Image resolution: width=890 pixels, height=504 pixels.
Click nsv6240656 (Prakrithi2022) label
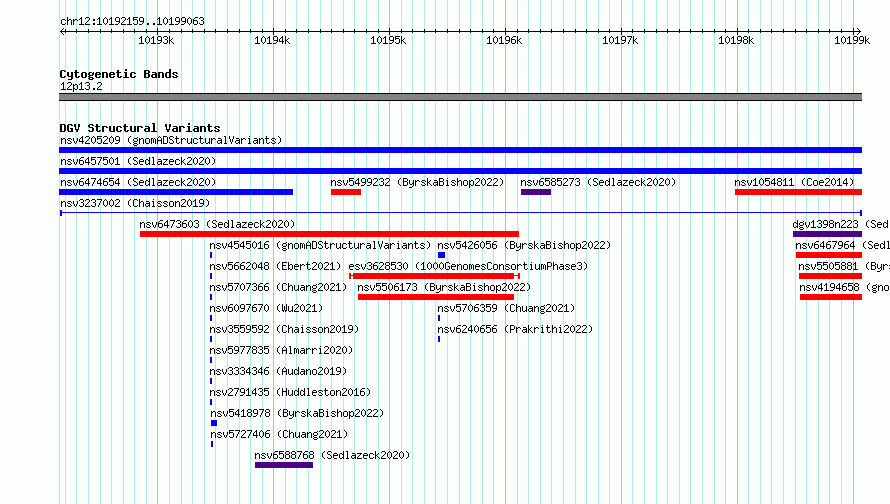pyautogui.click(x=515, y=329)
